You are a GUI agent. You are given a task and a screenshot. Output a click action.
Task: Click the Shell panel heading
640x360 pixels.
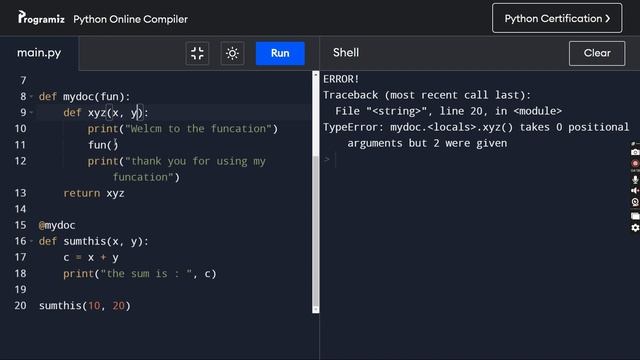point(346,53)
